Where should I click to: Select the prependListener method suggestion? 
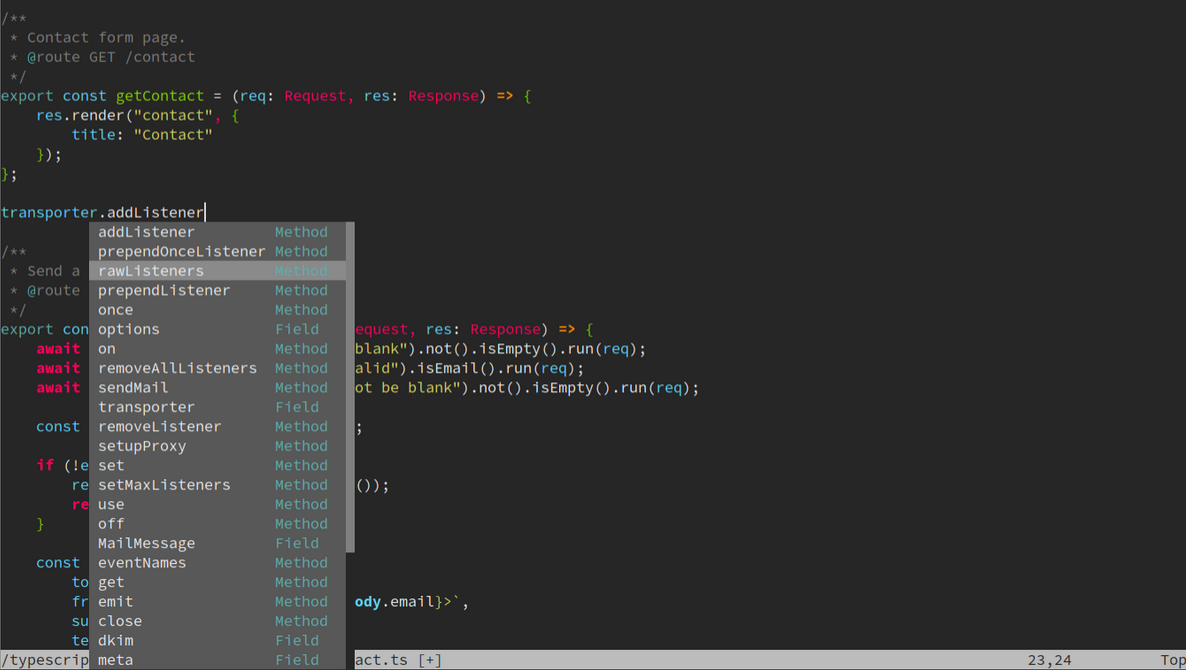point(164,290)
